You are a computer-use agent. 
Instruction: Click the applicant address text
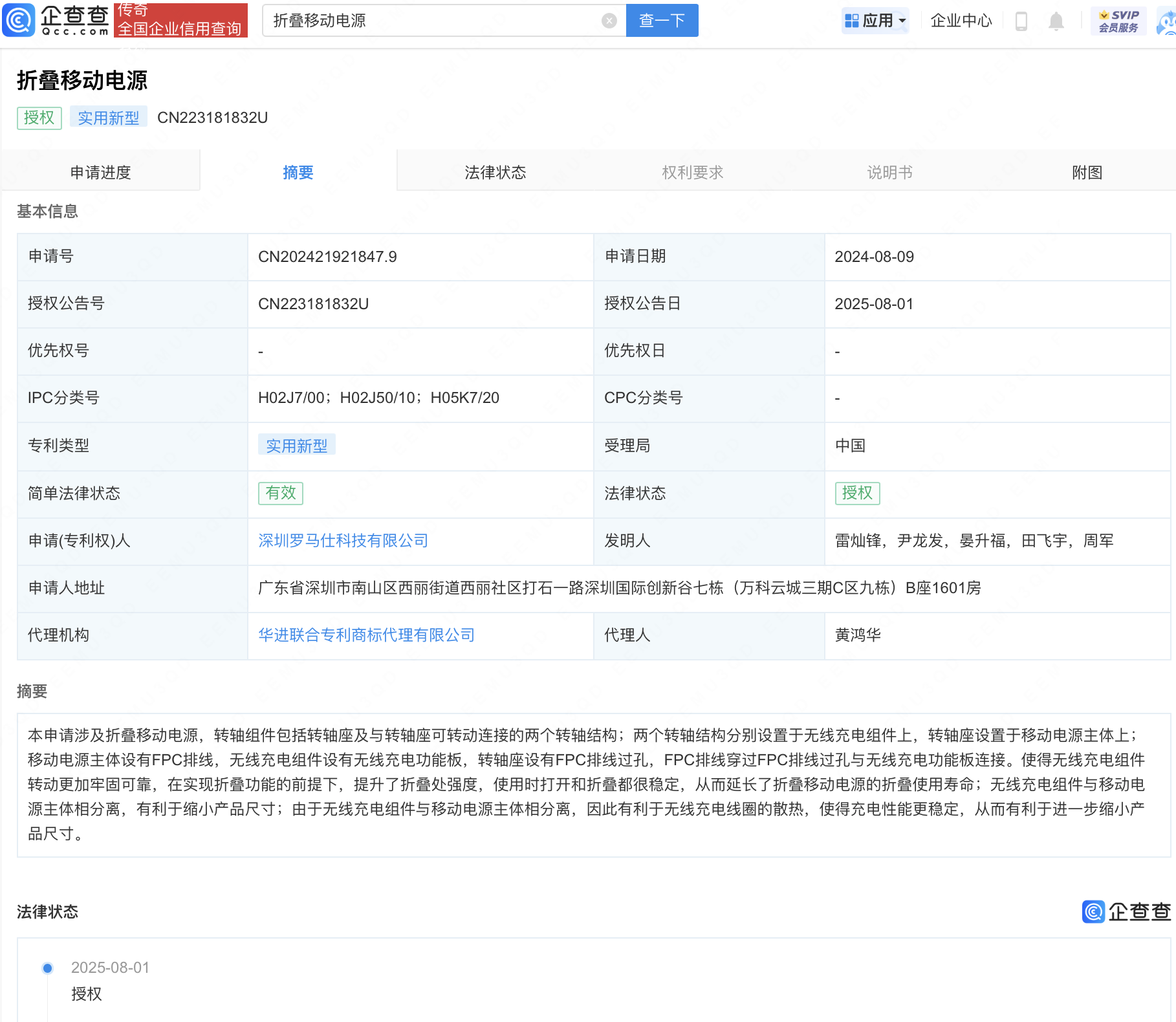click(619, 588)
